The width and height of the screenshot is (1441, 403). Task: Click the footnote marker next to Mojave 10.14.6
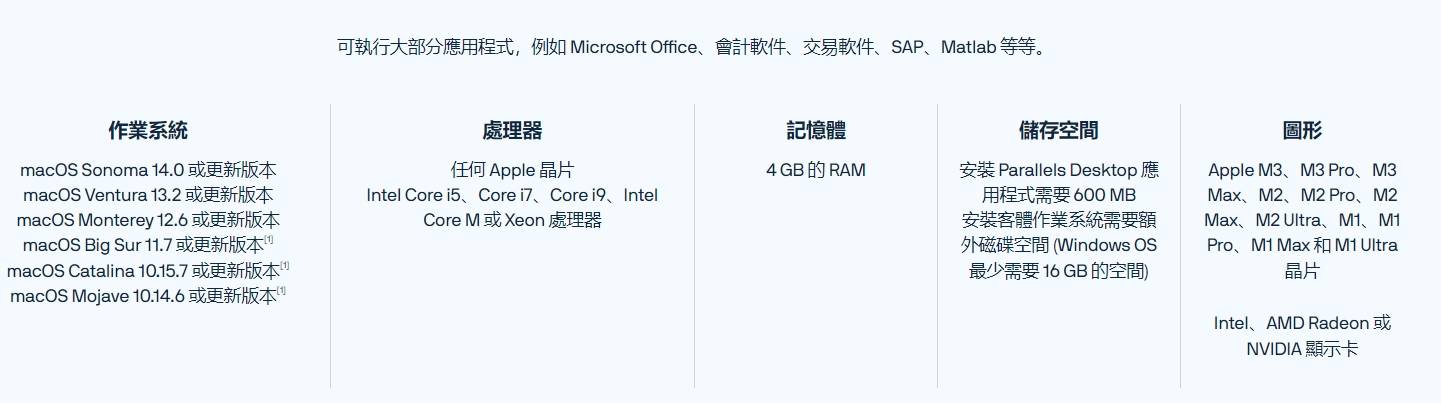coord(281,291)
